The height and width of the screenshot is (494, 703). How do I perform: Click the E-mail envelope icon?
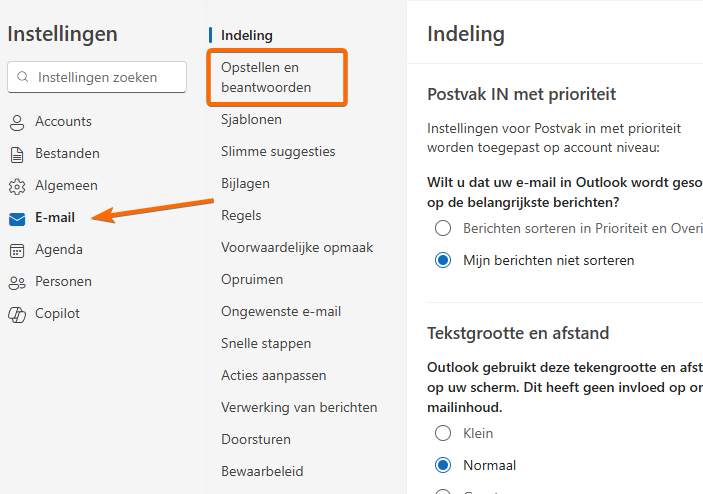pyautogui.click(x=17, y=218)
